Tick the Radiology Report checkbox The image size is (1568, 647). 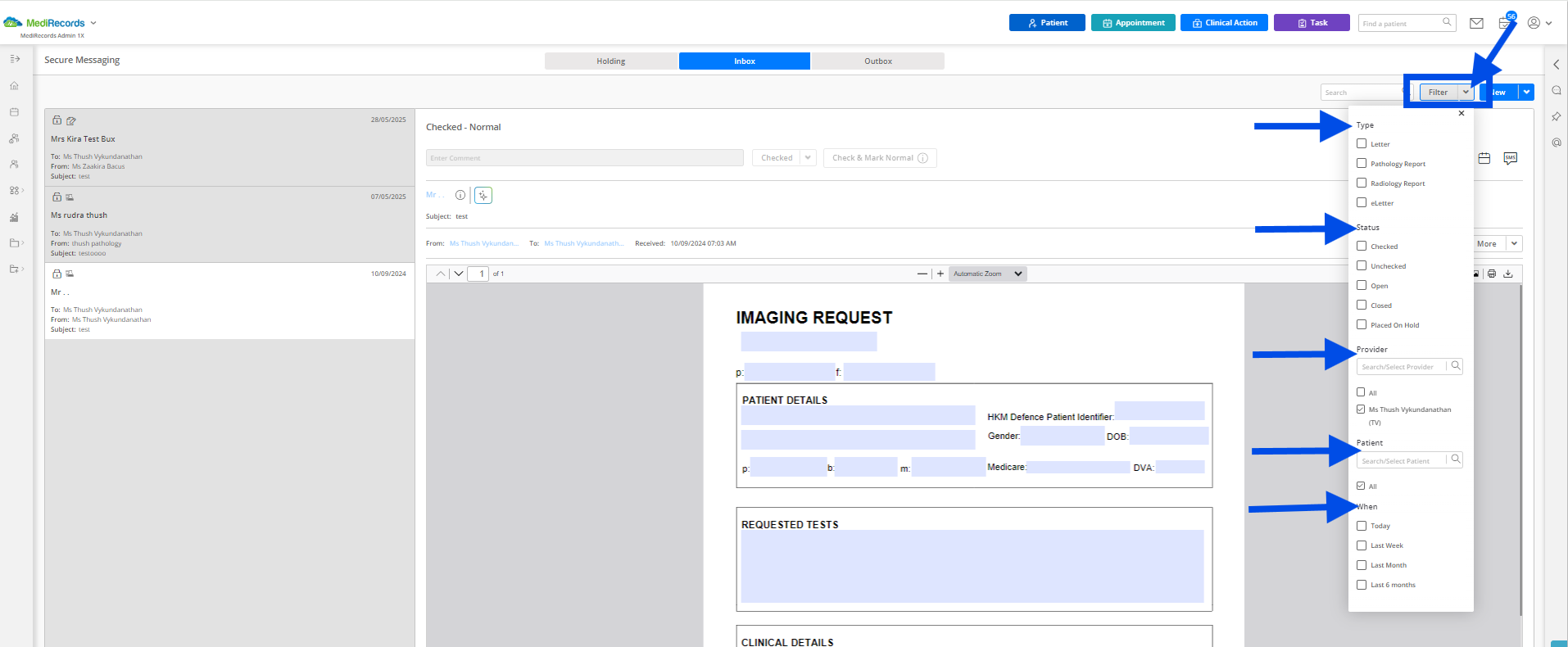pyautogui.click(x=1362, y=183)
